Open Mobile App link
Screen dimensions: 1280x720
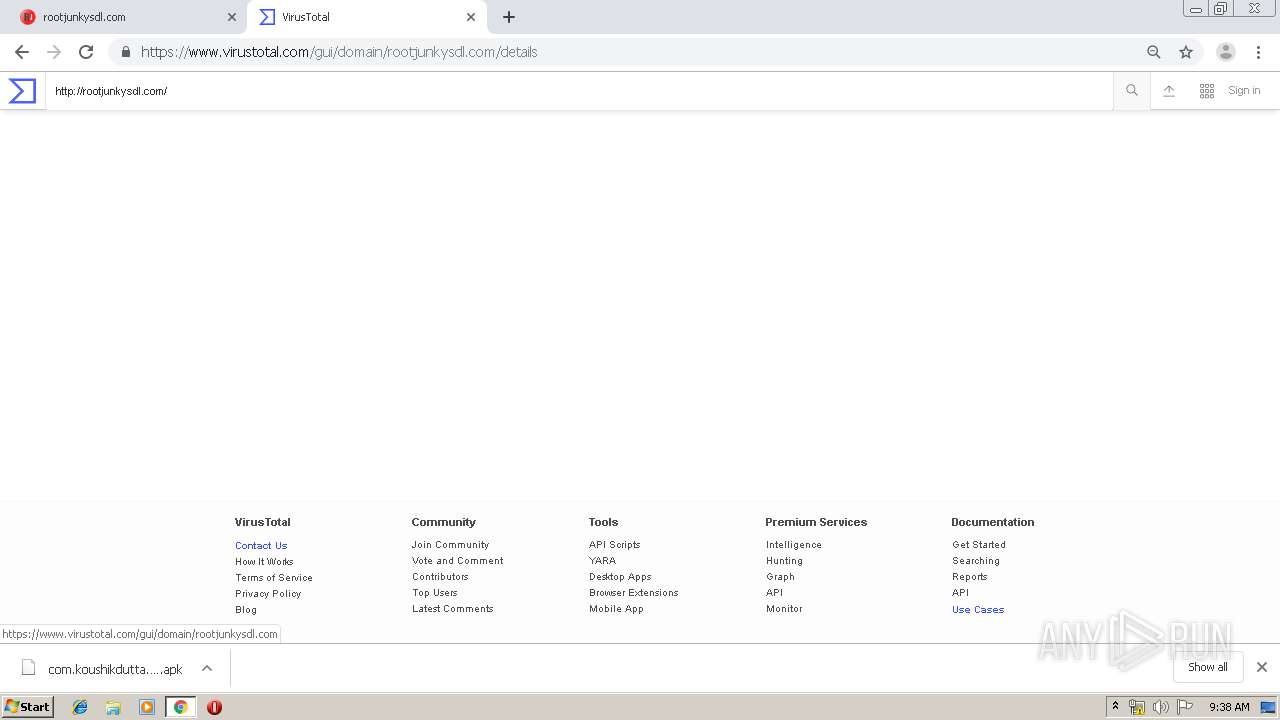(x=616, y=608)
